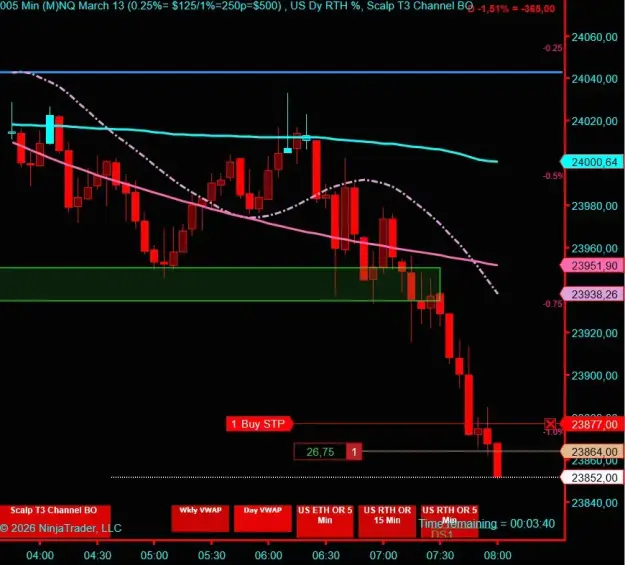This screenshot has height=565, width=625.
Task: Click the 24040,00 price axis label
Action: click(594, 79)
